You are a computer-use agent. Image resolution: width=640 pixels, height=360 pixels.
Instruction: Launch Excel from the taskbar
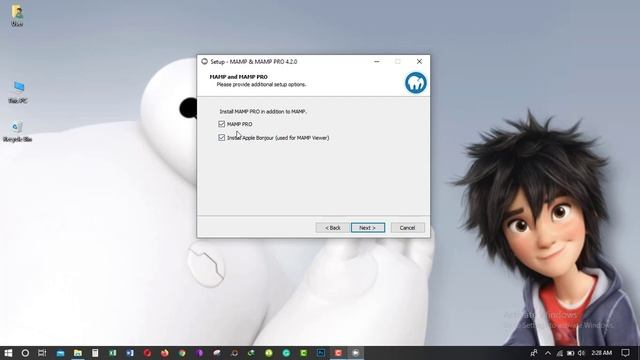click(113, 353)
